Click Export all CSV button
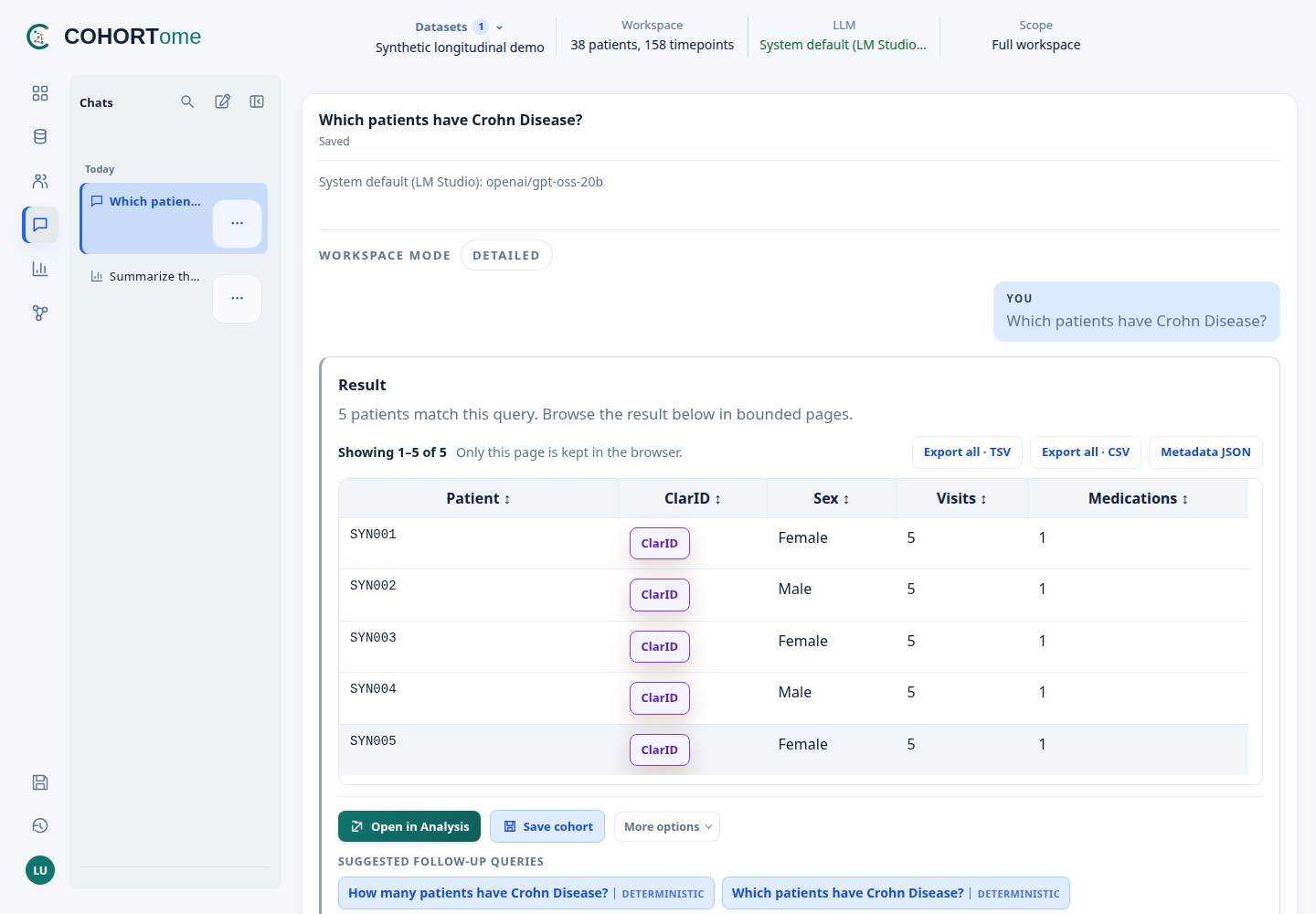Image resolution: width=1316 pixels, height=914 pixels. 1086,452
